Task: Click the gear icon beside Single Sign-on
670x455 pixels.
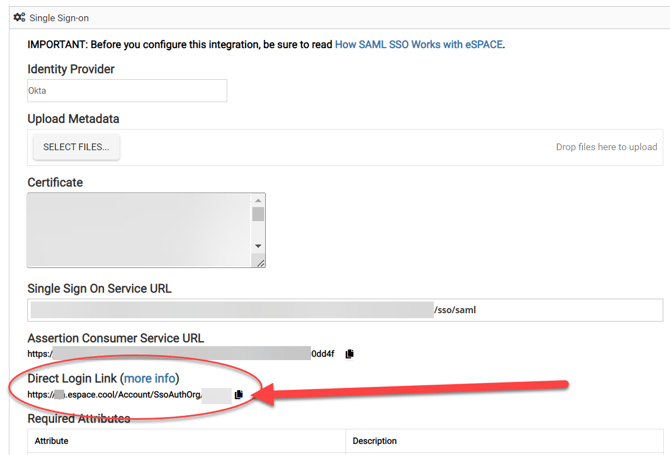Action: tap(19, 17)
